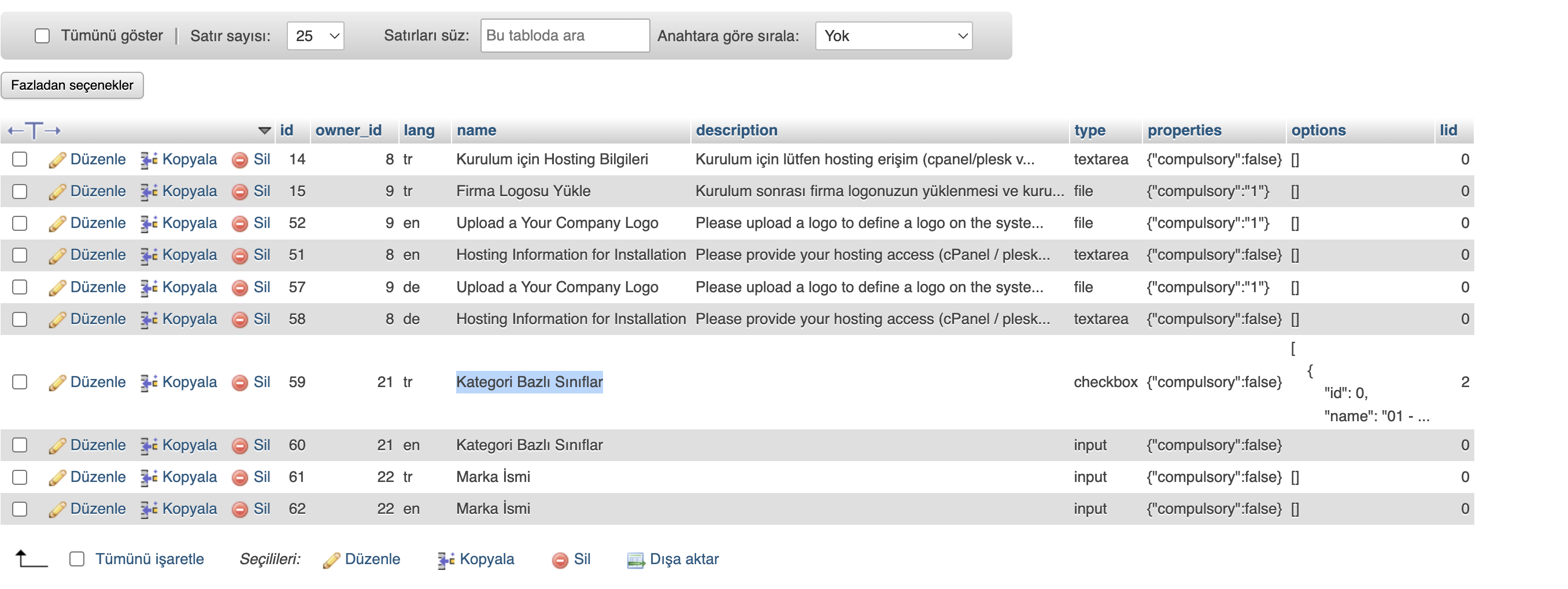
Task: Focus the Bu tabloda ara search field
Action: (x=564, y=36)
